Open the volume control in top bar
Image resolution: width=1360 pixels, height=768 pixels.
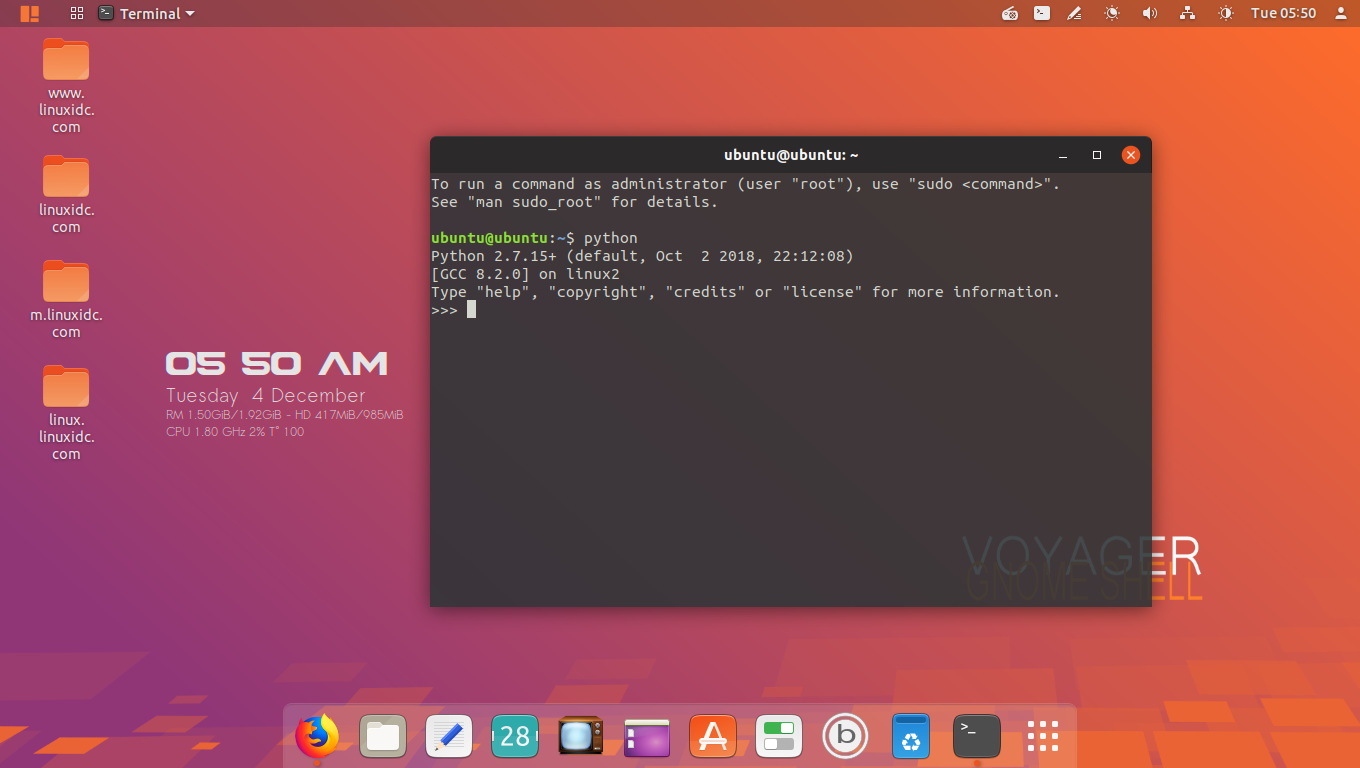1150,14
